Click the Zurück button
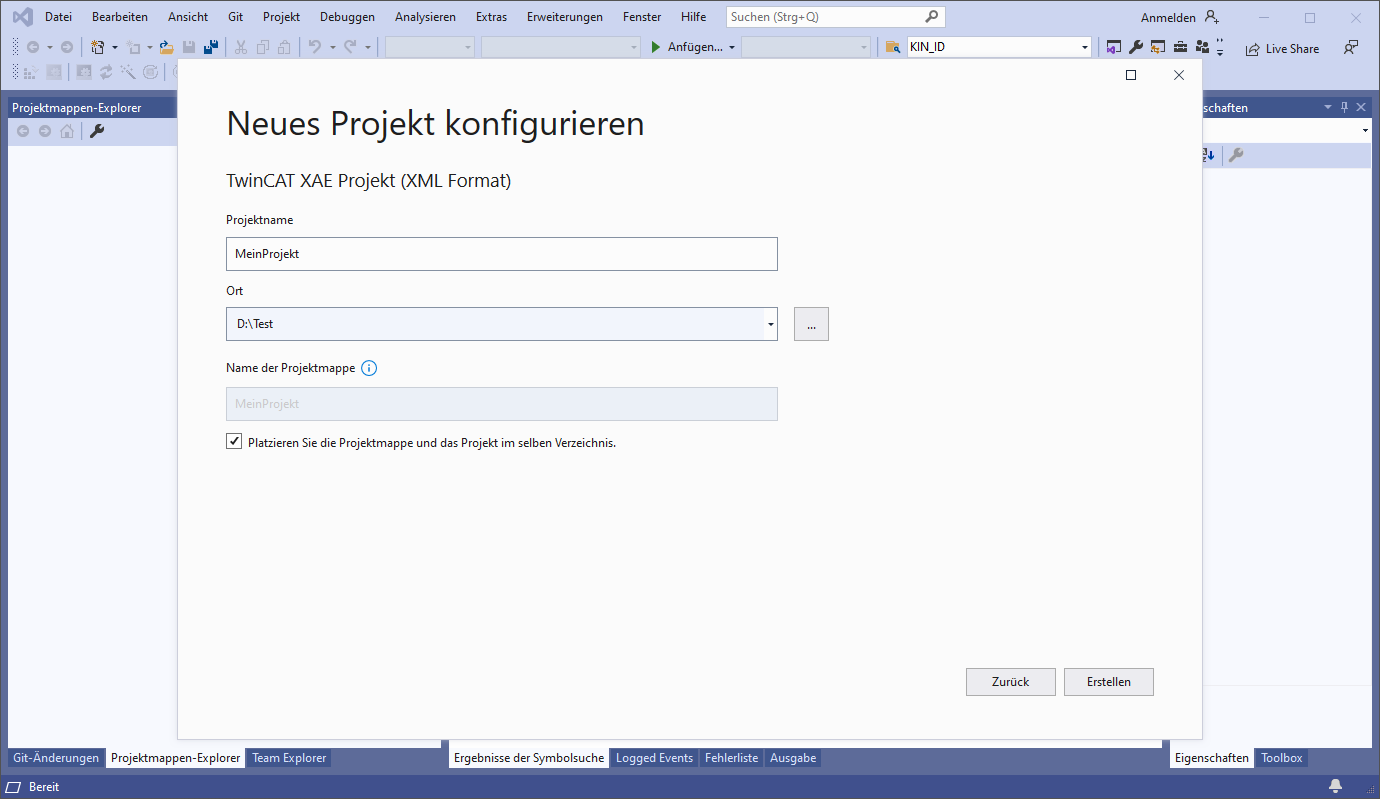Viewport: 1380px width, 799px height. (1011, 682)
